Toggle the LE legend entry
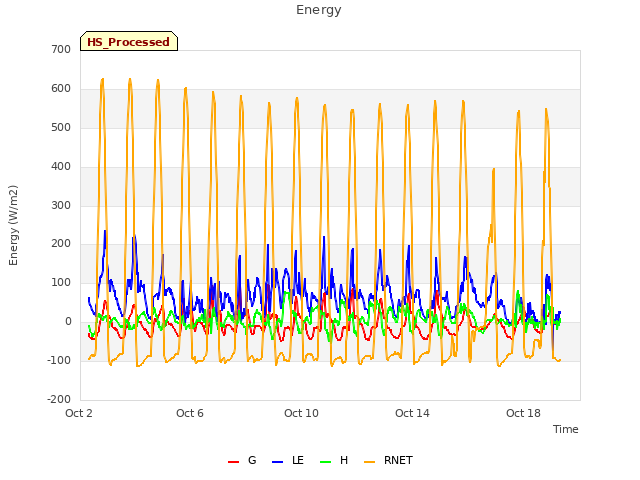 pyautogui.click(x=288, y=460)
